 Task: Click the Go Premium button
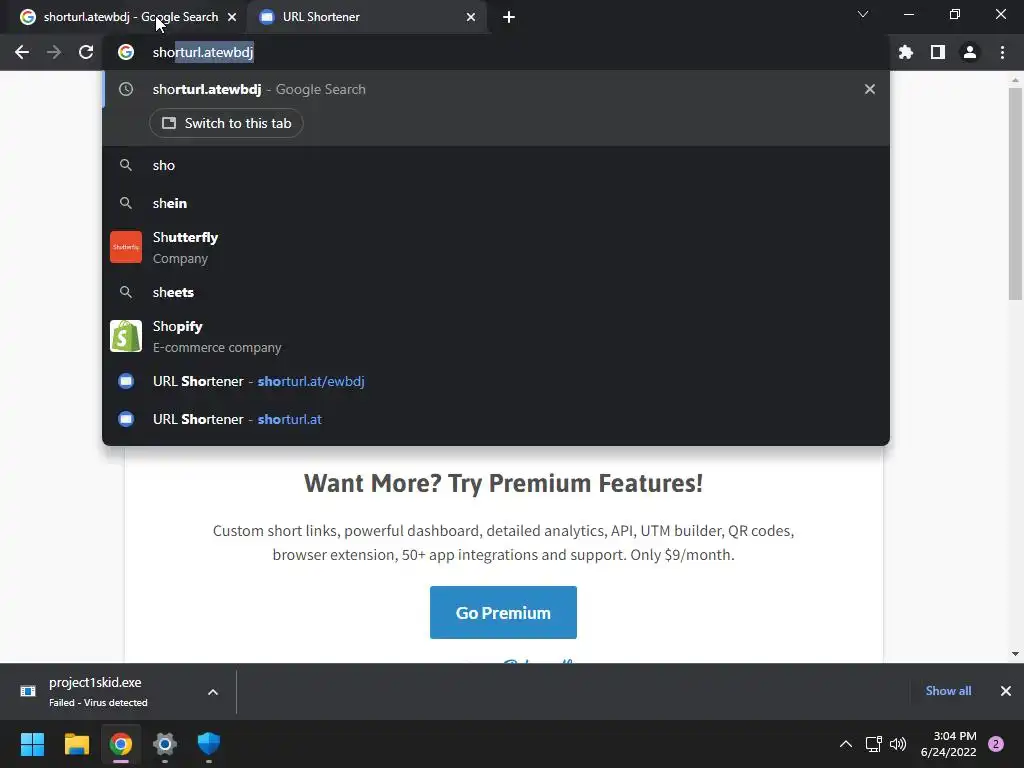[503, 613]
